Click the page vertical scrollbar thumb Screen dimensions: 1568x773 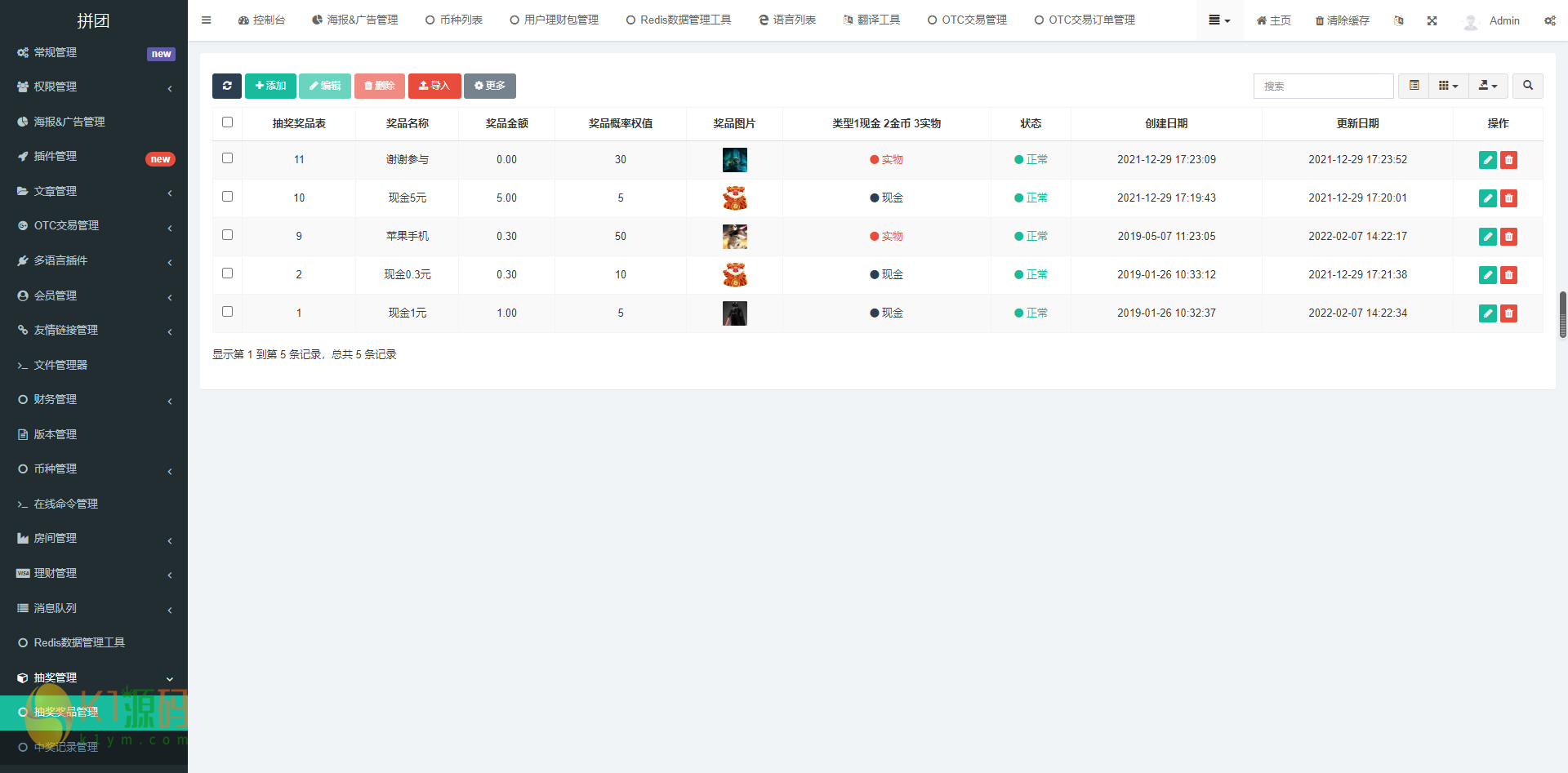[x=1563, y=314]
